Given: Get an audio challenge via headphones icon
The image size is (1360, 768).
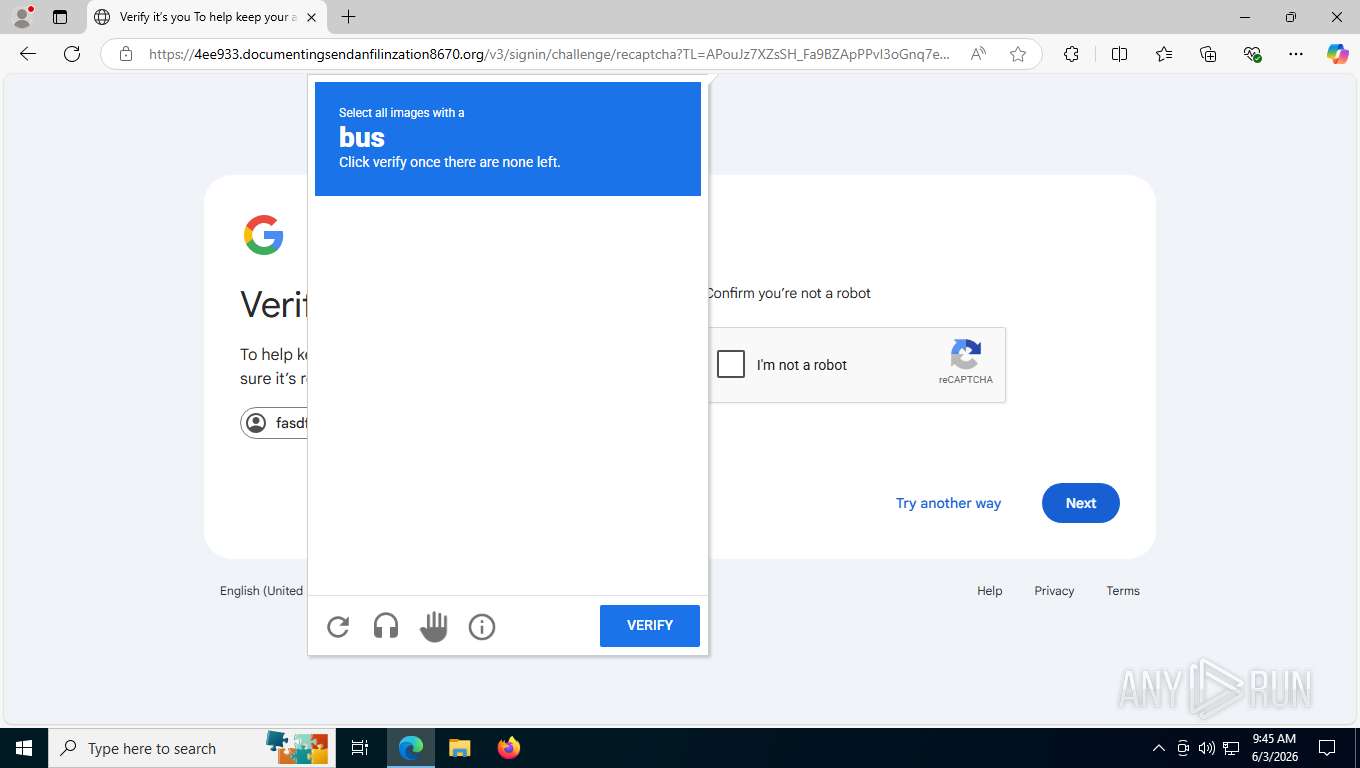Looking at the screenshot, I should click(386, 627).
